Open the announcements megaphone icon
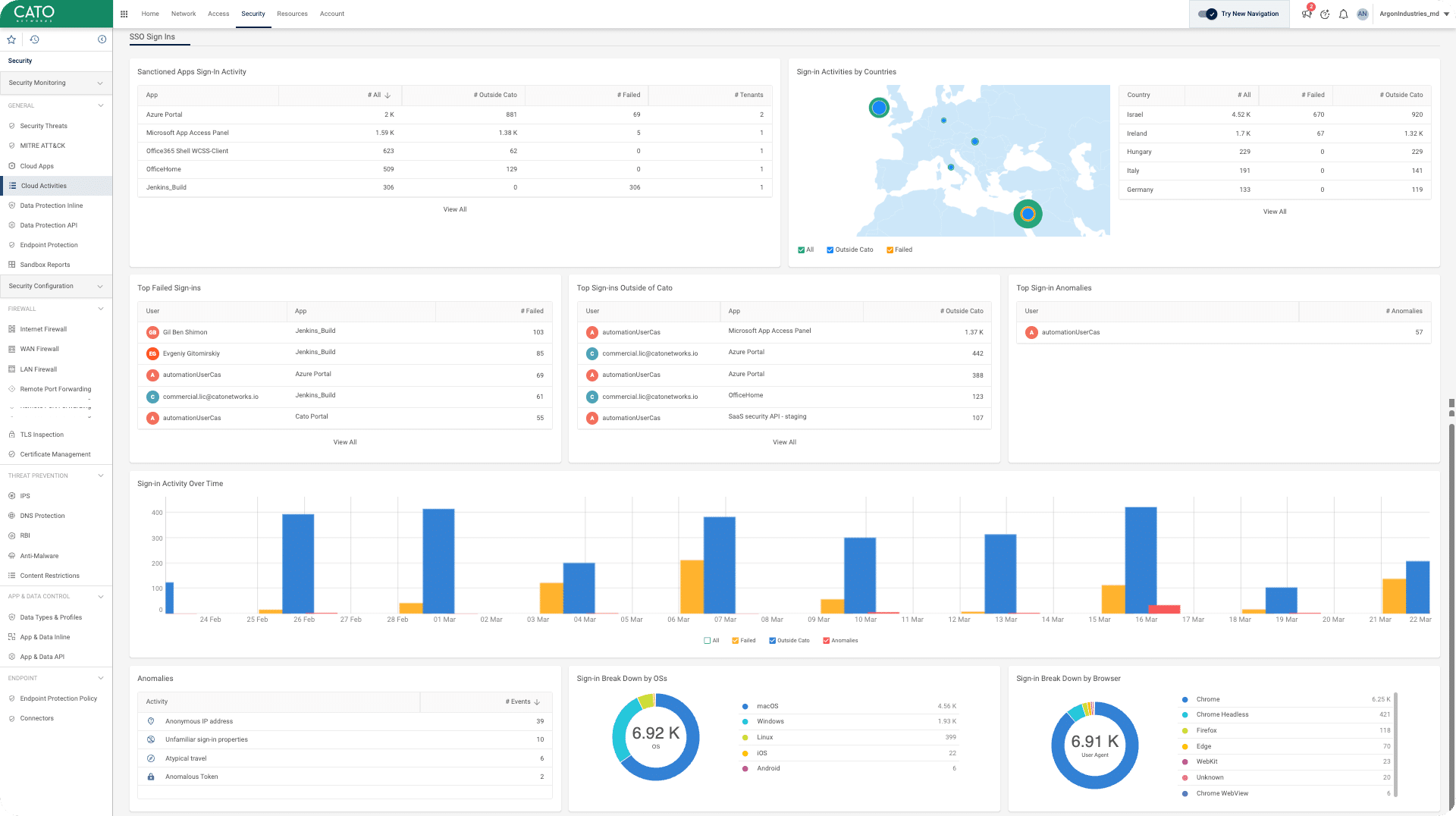The image size is (1456, 816). [1306, 14]
